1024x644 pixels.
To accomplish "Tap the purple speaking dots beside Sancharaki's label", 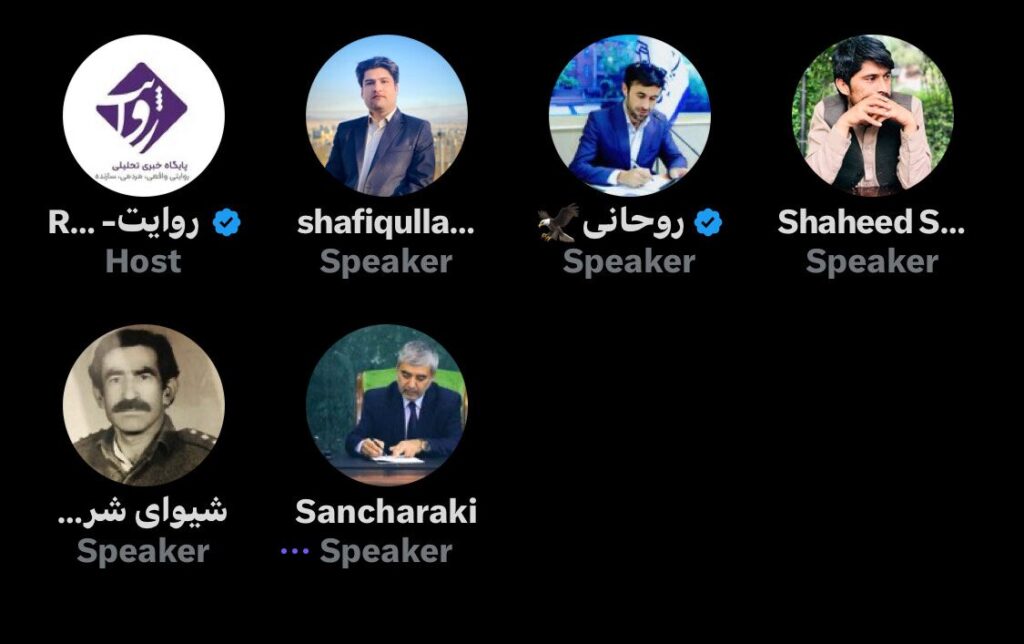I will [295, 551].
